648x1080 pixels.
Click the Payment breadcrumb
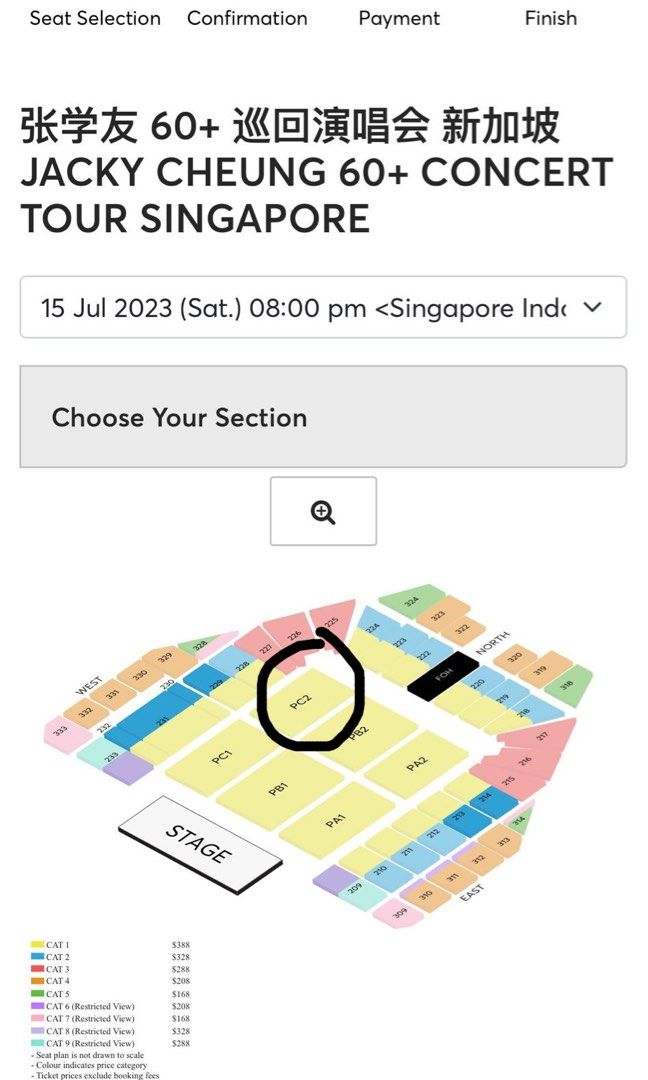coord(399,18)
